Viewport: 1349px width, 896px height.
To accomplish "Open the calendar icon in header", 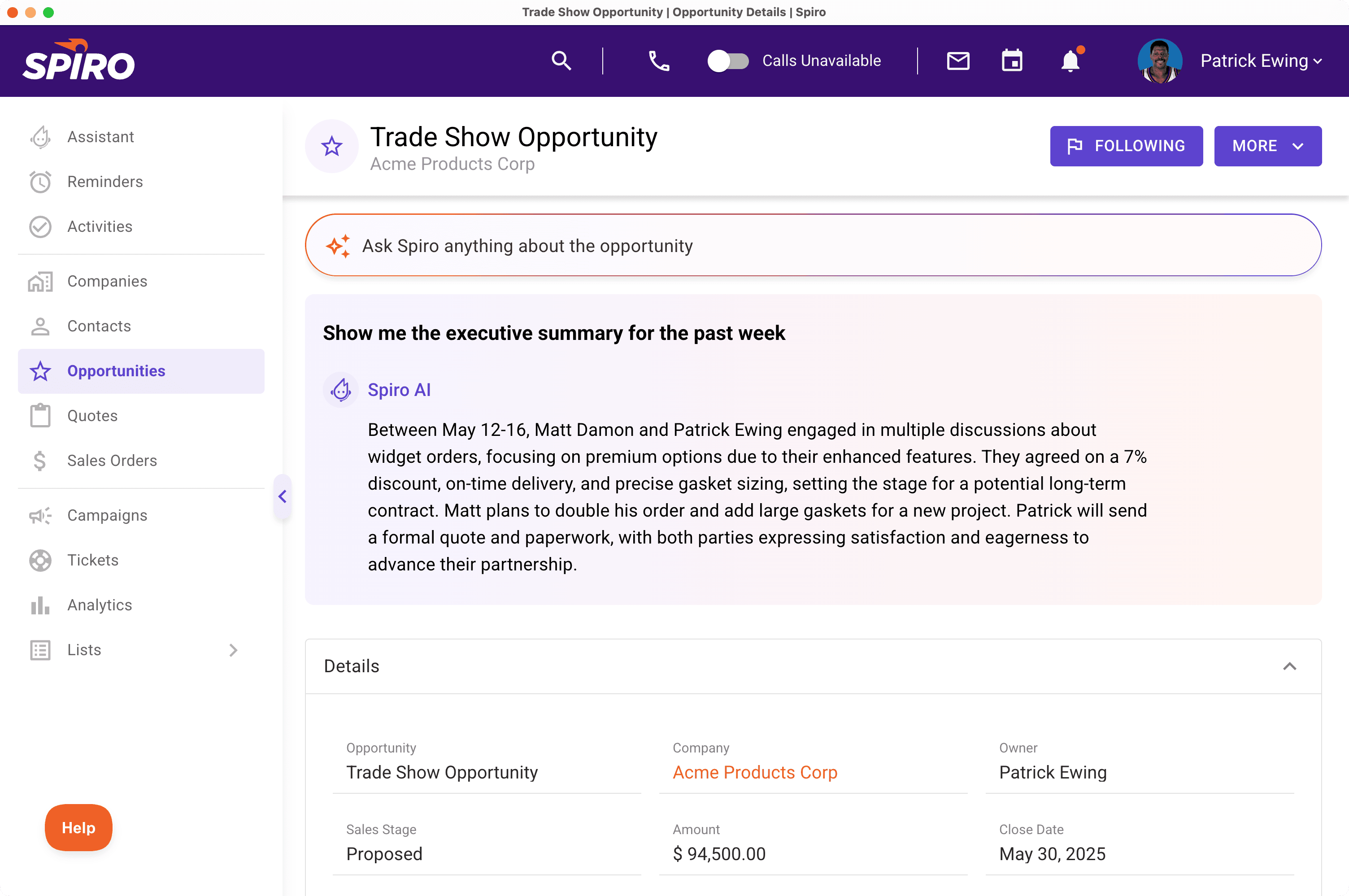I will [x=1012, y=61].
